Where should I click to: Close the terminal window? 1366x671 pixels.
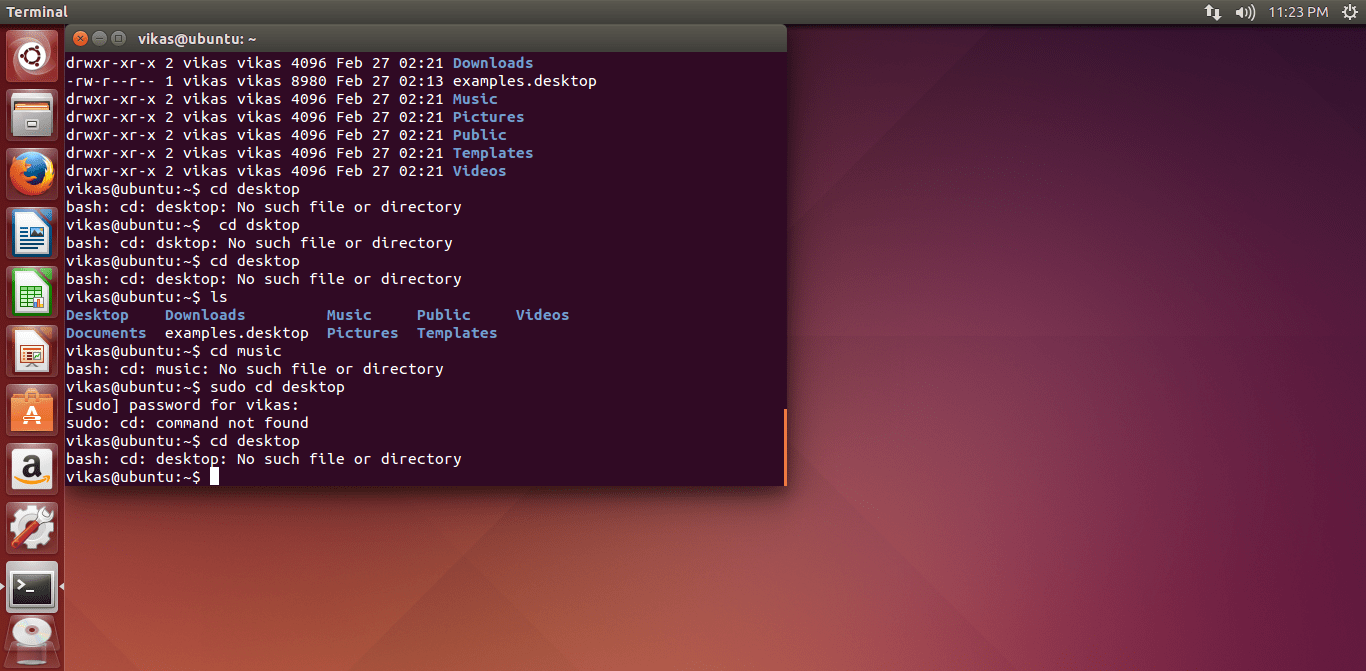pos(79,38)
